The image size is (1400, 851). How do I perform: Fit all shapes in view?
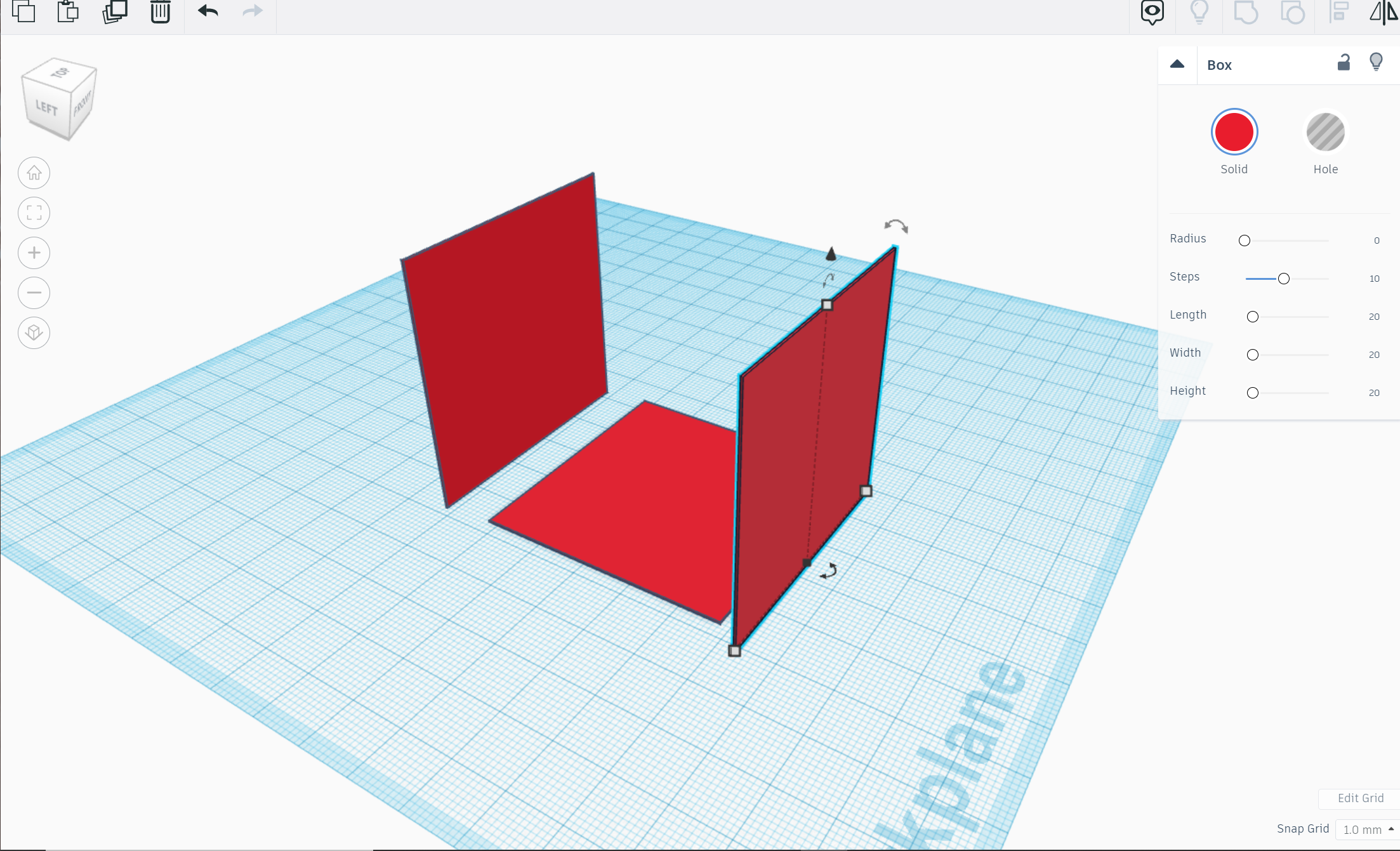34,213
